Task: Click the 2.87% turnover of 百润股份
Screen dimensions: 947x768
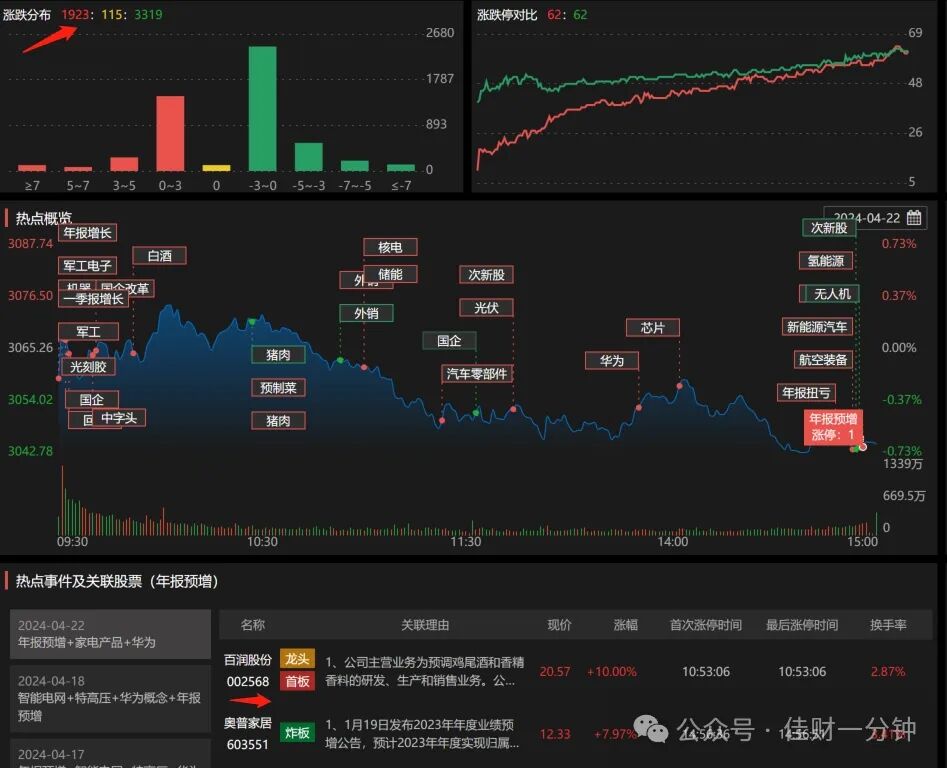Action: coord(888,671)
